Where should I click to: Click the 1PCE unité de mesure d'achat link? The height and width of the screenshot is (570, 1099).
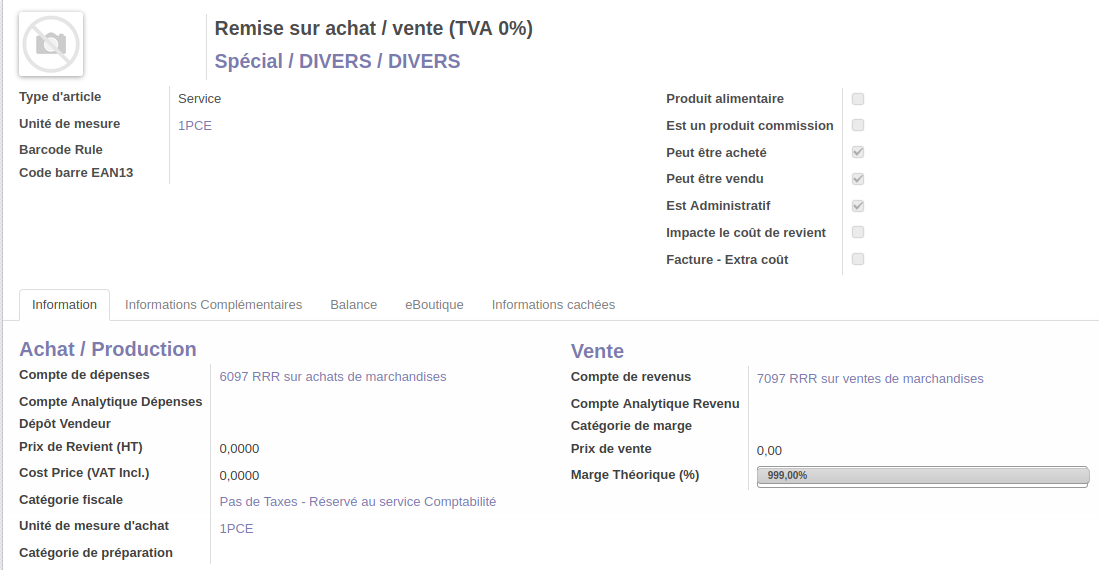click(x=236, y=528)
